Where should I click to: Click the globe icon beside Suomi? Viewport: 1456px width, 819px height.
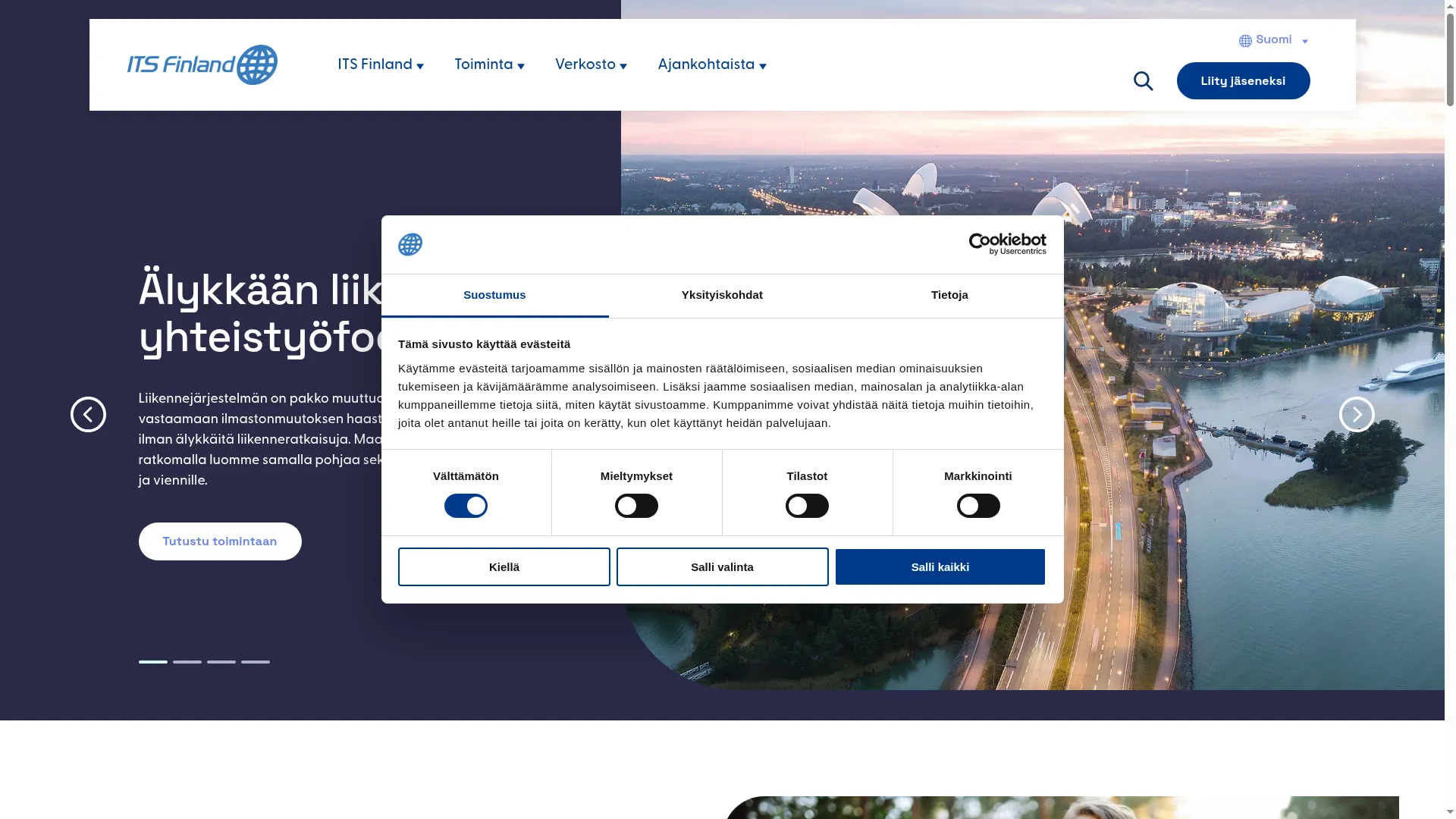[x=1245, y=41]
